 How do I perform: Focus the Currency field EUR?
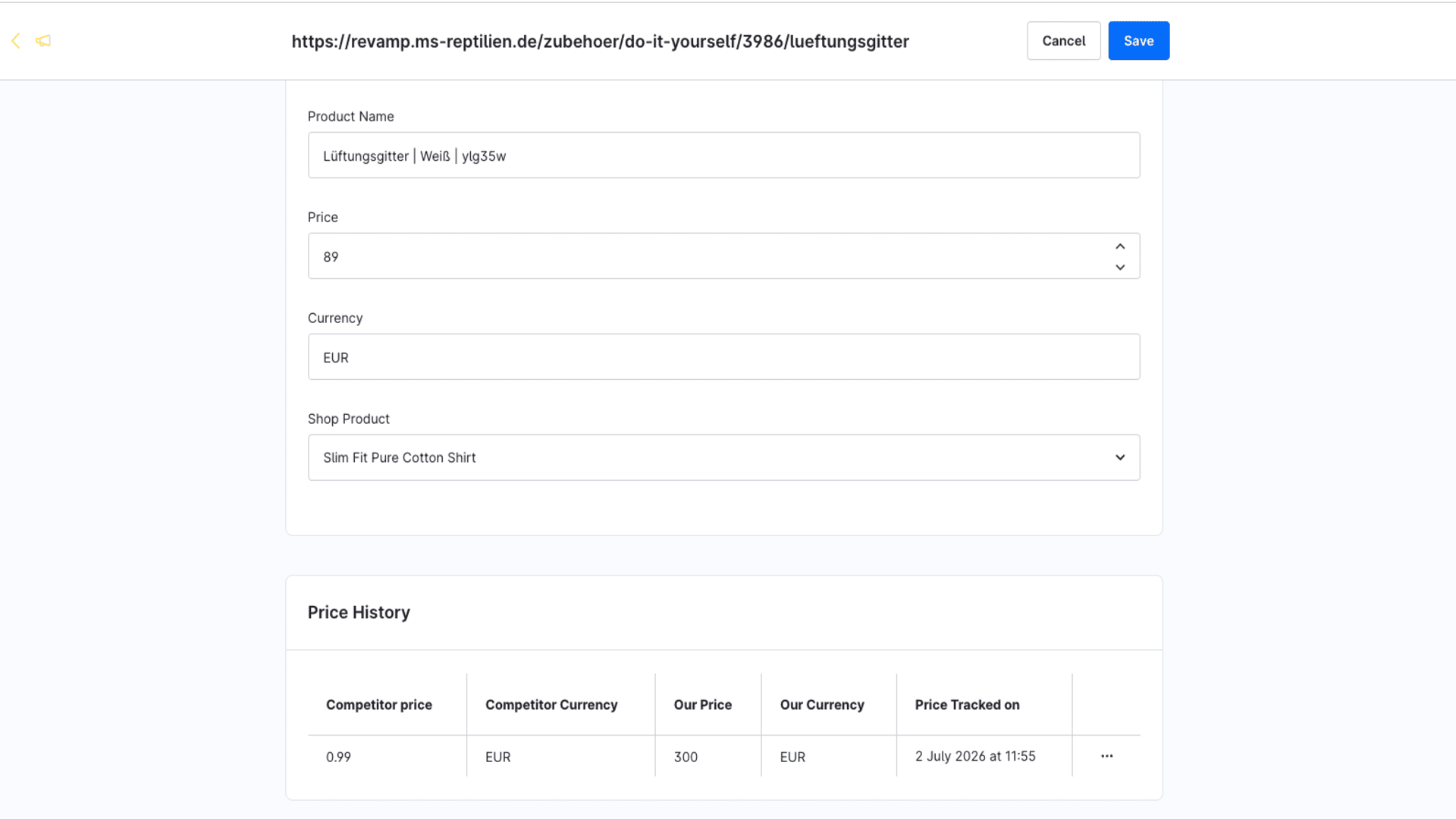723,357
